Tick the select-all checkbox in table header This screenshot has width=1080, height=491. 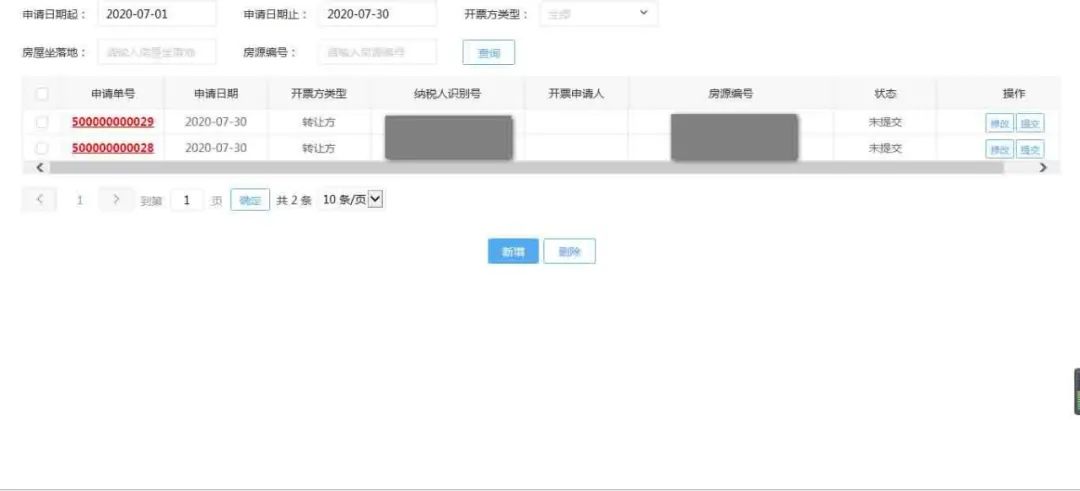[x=42, y=94]
